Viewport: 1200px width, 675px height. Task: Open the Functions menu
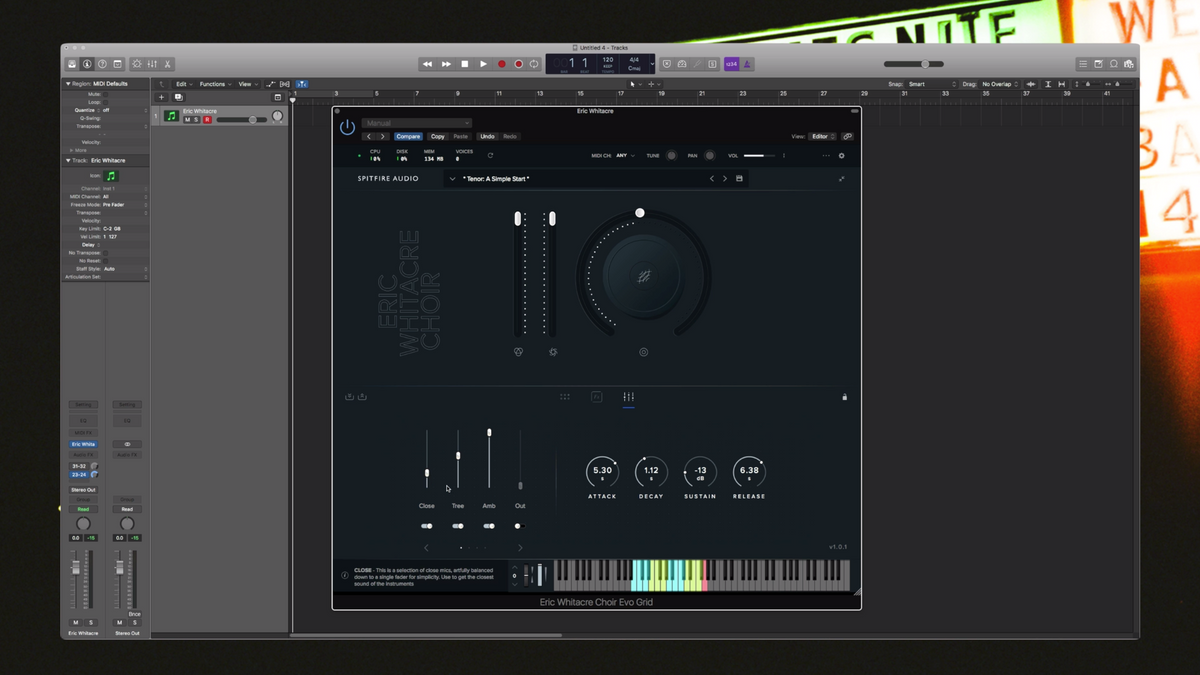[x=214, y=84]
